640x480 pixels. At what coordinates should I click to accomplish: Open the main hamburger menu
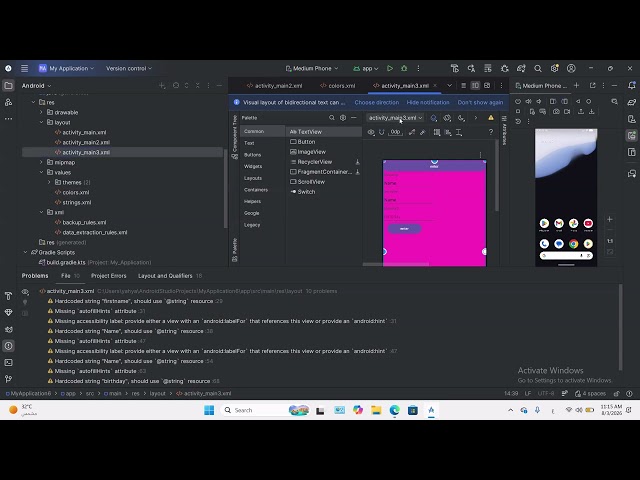pyautogui.click(x=24, y=68)
